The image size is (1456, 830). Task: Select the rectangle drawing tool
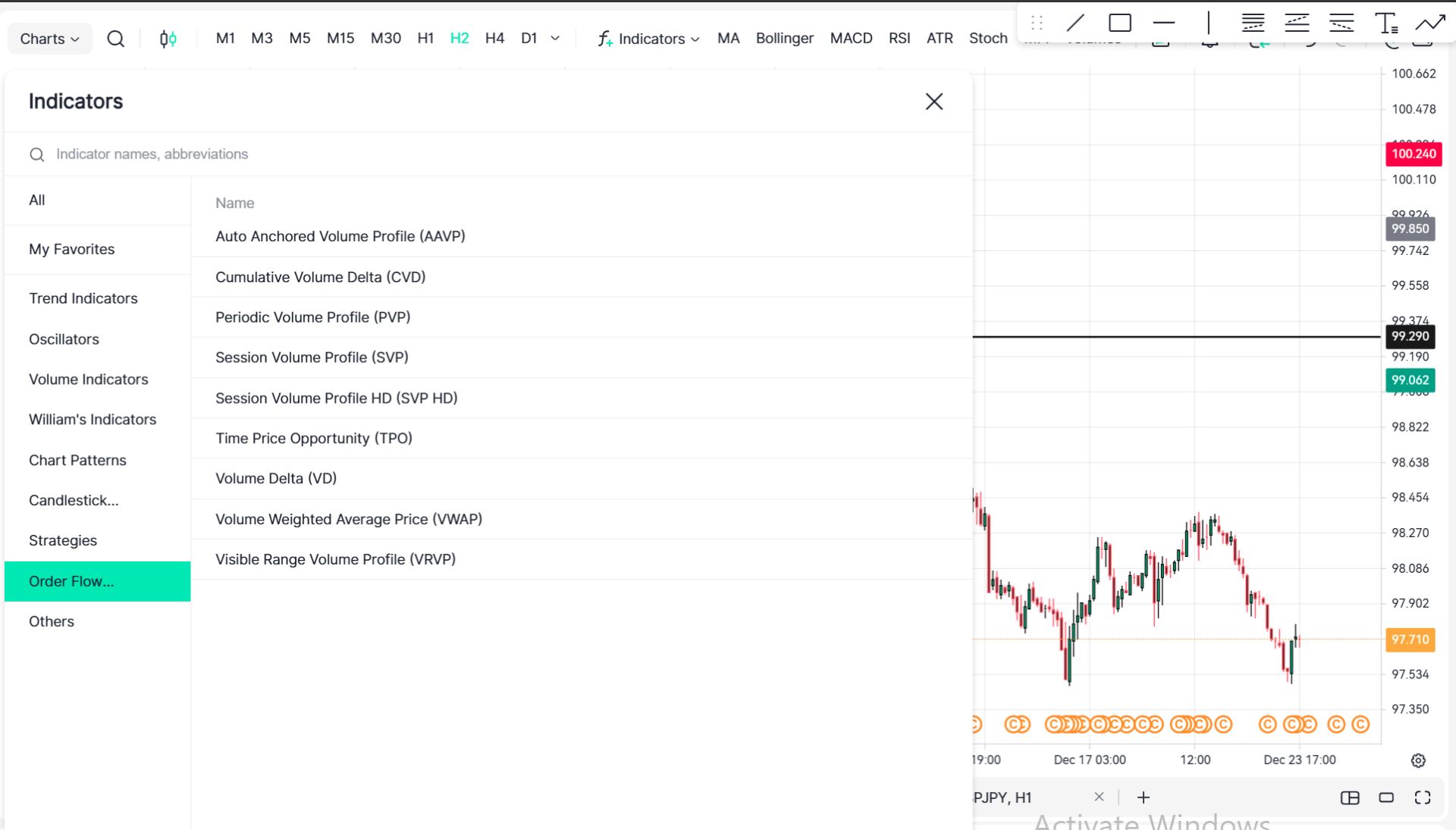point(1119,23)
